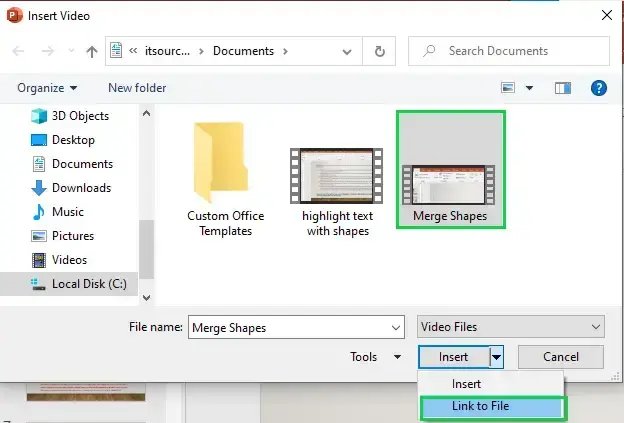Open the Tools dropdown menu
The height and width of the screenshot is (423, 624).
375,357
